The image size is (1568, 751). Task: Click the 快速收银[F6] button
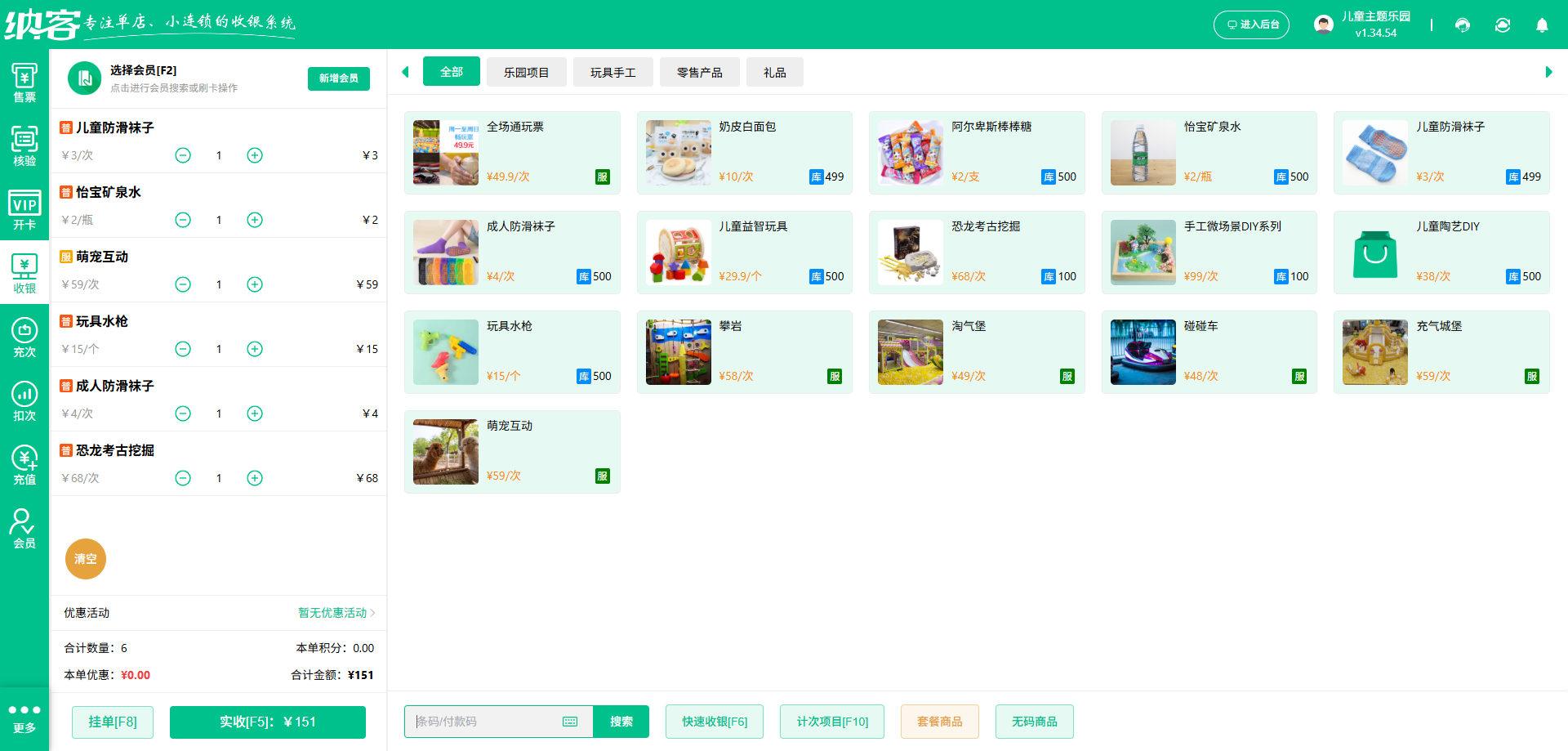click(x=715, y=722)
